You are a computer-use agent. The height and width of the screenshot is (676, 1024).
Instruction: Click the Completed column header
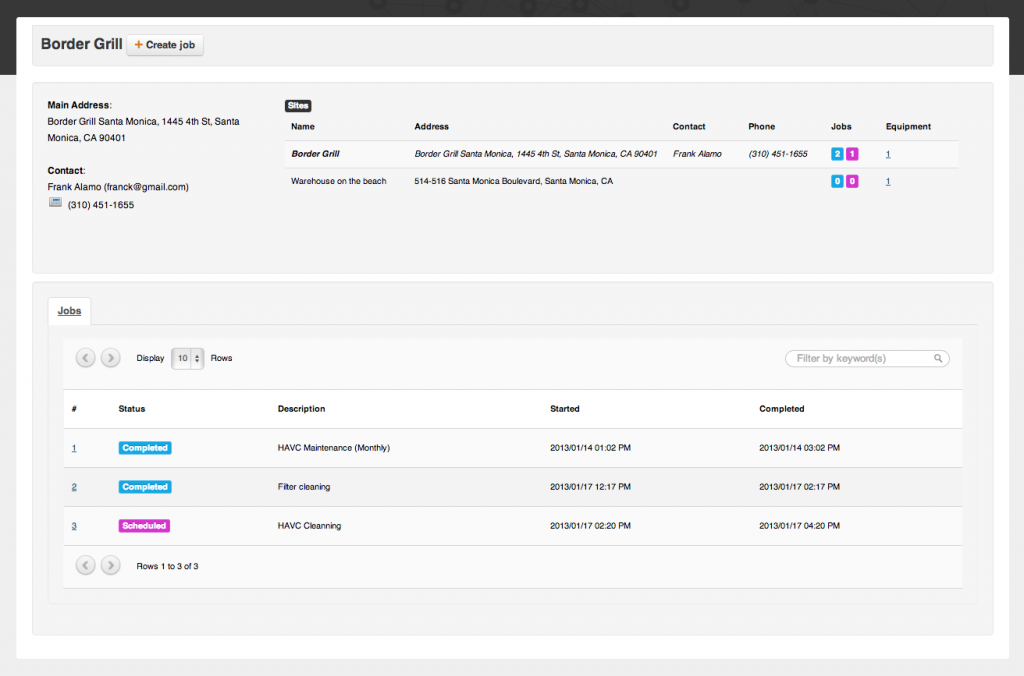tap(782, 409)
